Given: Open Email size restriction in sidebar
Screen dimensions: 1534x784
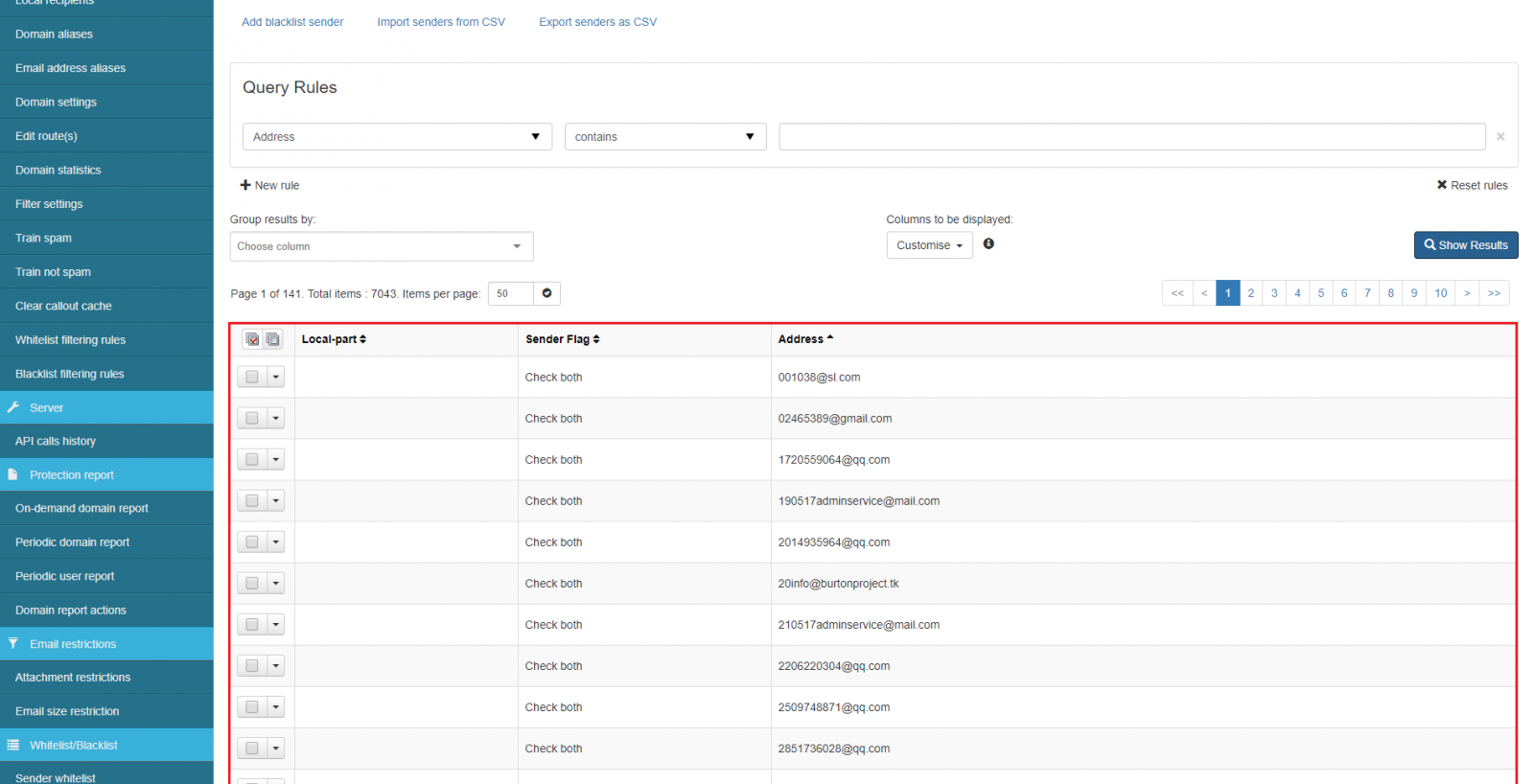Looking at the screenshot, I should click(106, 711).
